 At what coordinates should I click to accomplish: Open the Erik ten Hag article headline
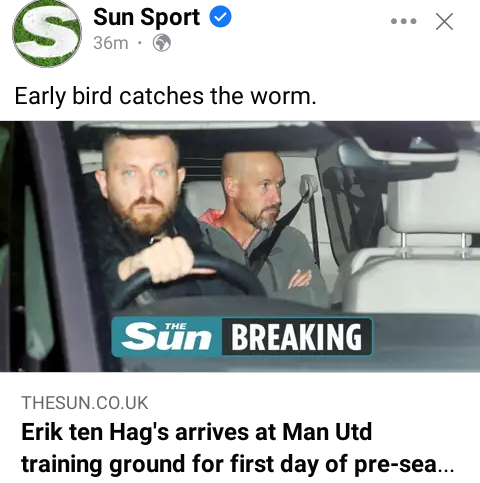237,447
